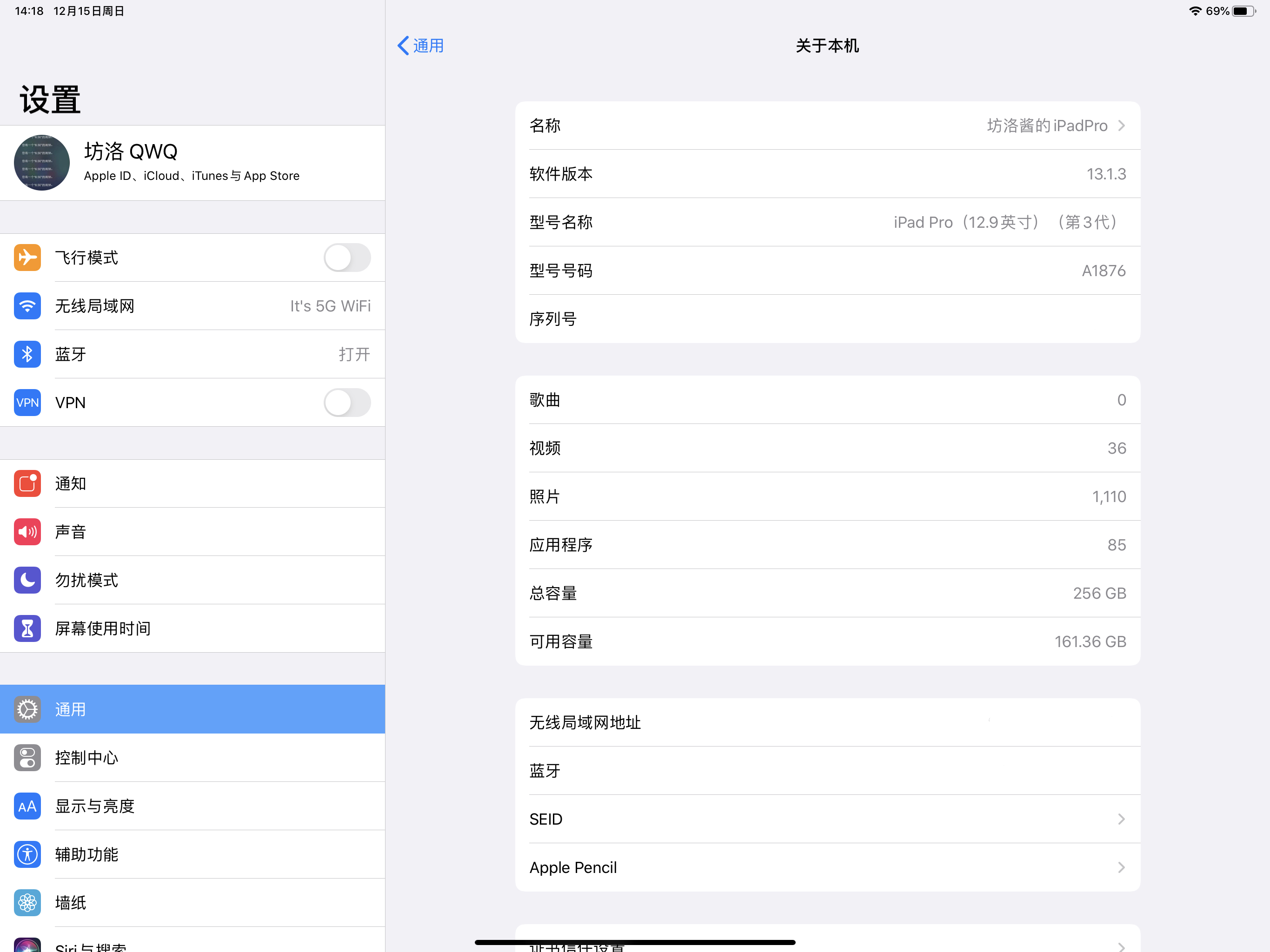
Task: Open Notifications via the 通知 icon
Action: point(27,483)
